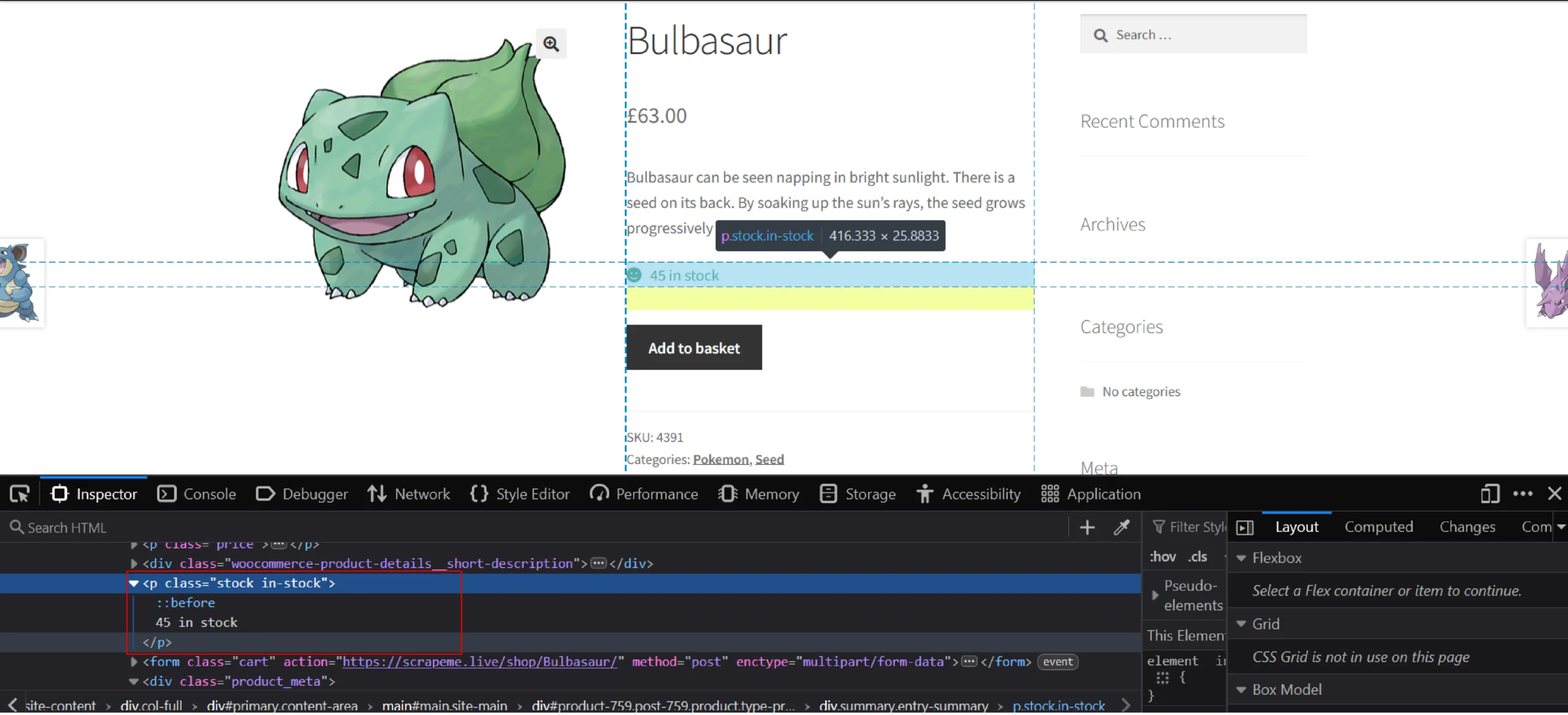Open the Application tab

[1091, 494]
